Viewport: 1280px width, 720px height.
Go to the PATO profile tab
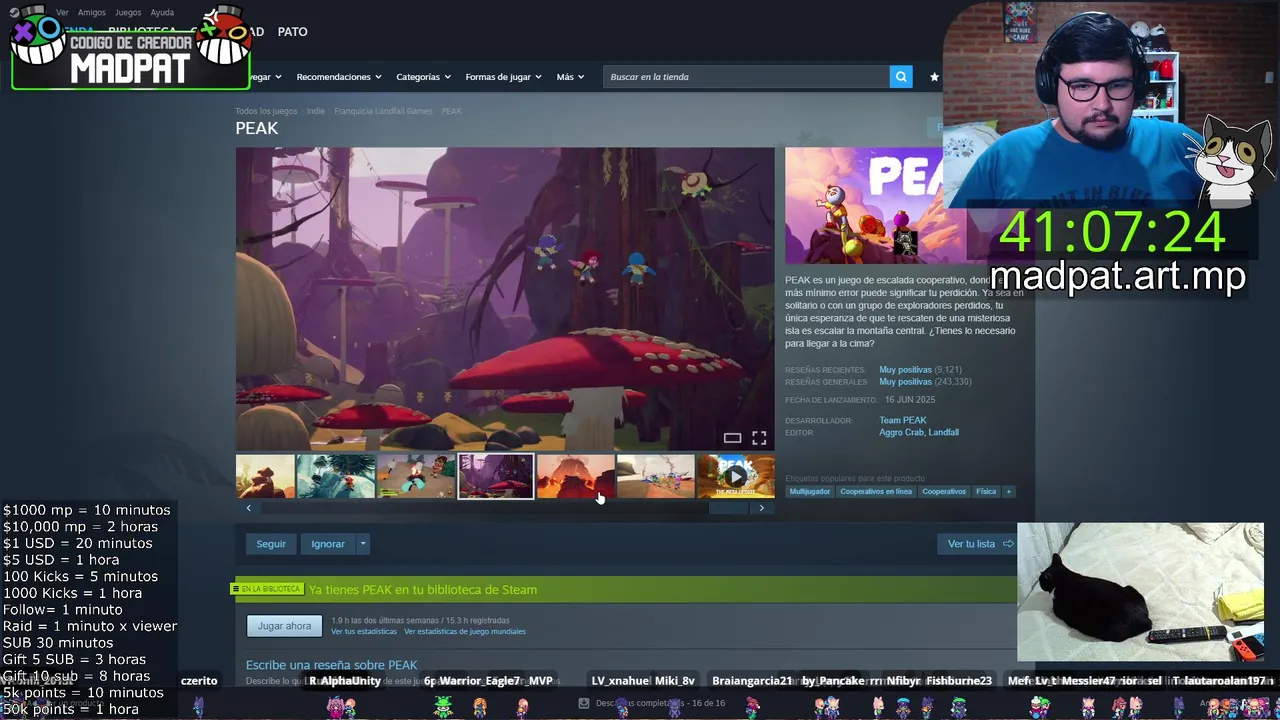[x=292, y=32]
